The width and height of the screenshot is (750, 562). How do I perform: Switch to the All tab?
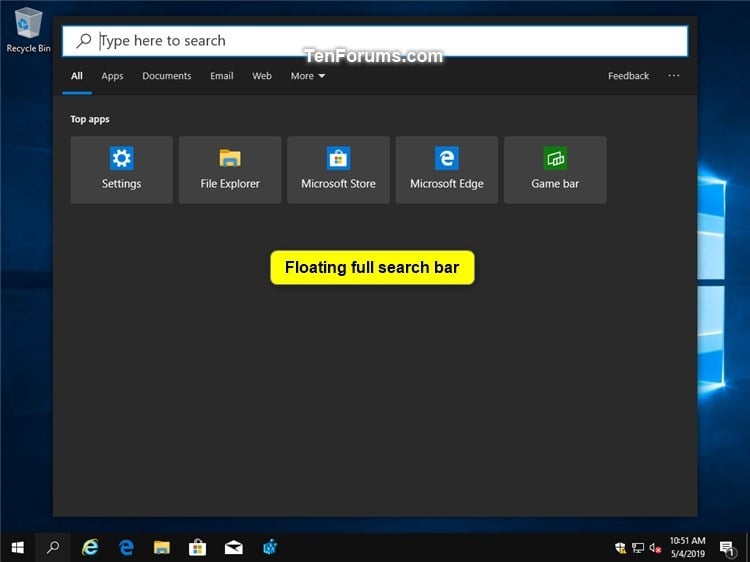77,76
